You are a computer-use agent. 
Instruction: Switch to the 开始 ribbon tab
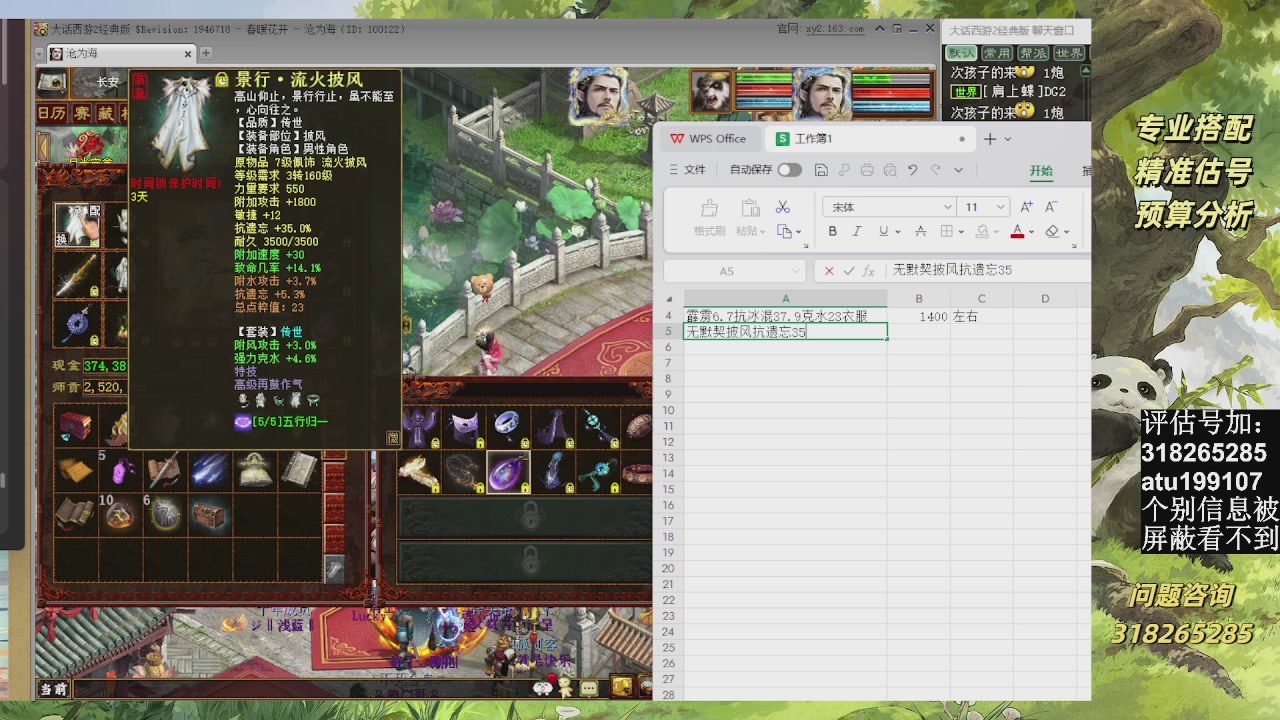point(1041,171)
